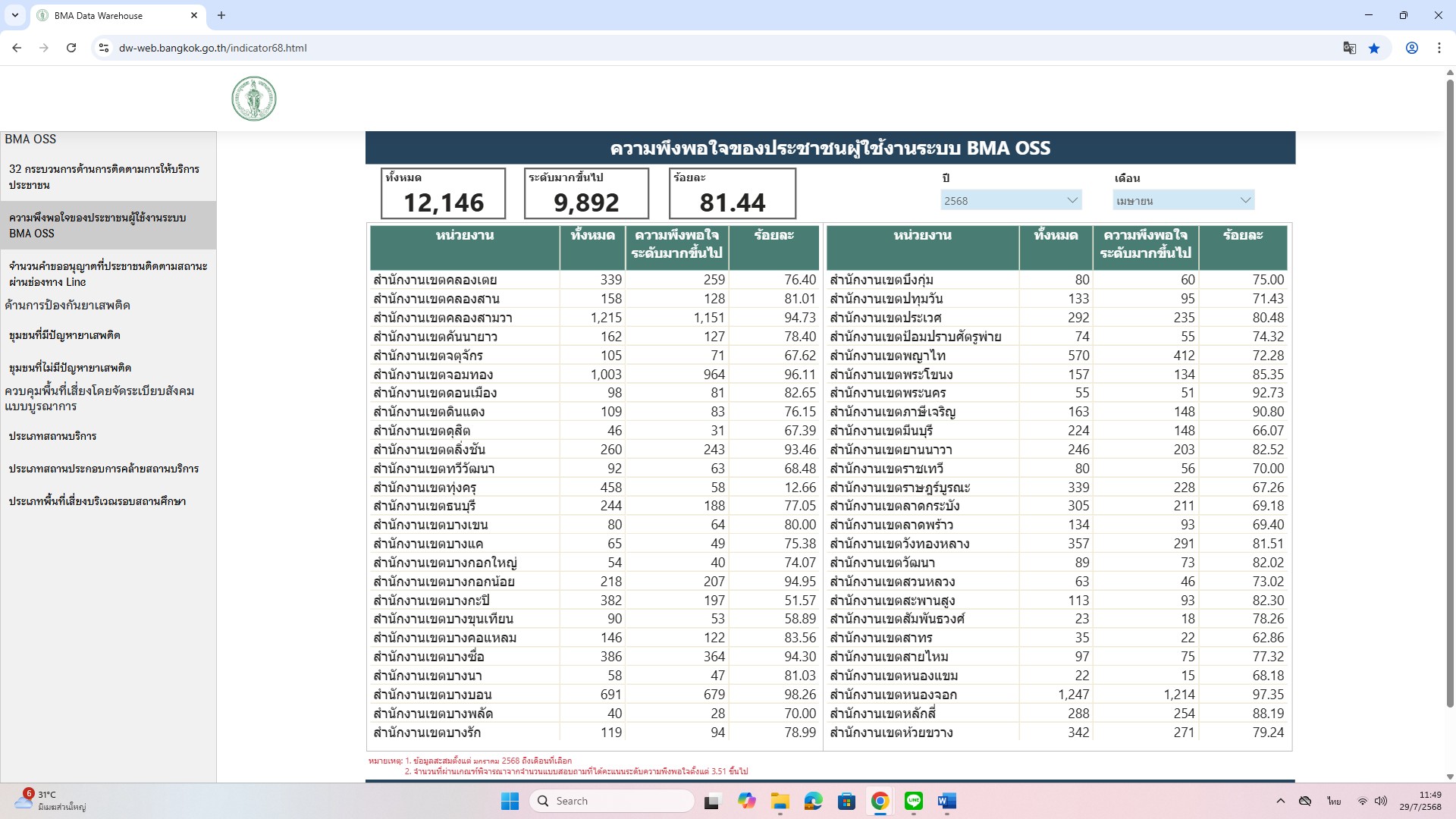Open จำนวนคำขออนุญาต Line sidebar item
Viewport: 1456px width, 819px height.
tap(108, 274)
